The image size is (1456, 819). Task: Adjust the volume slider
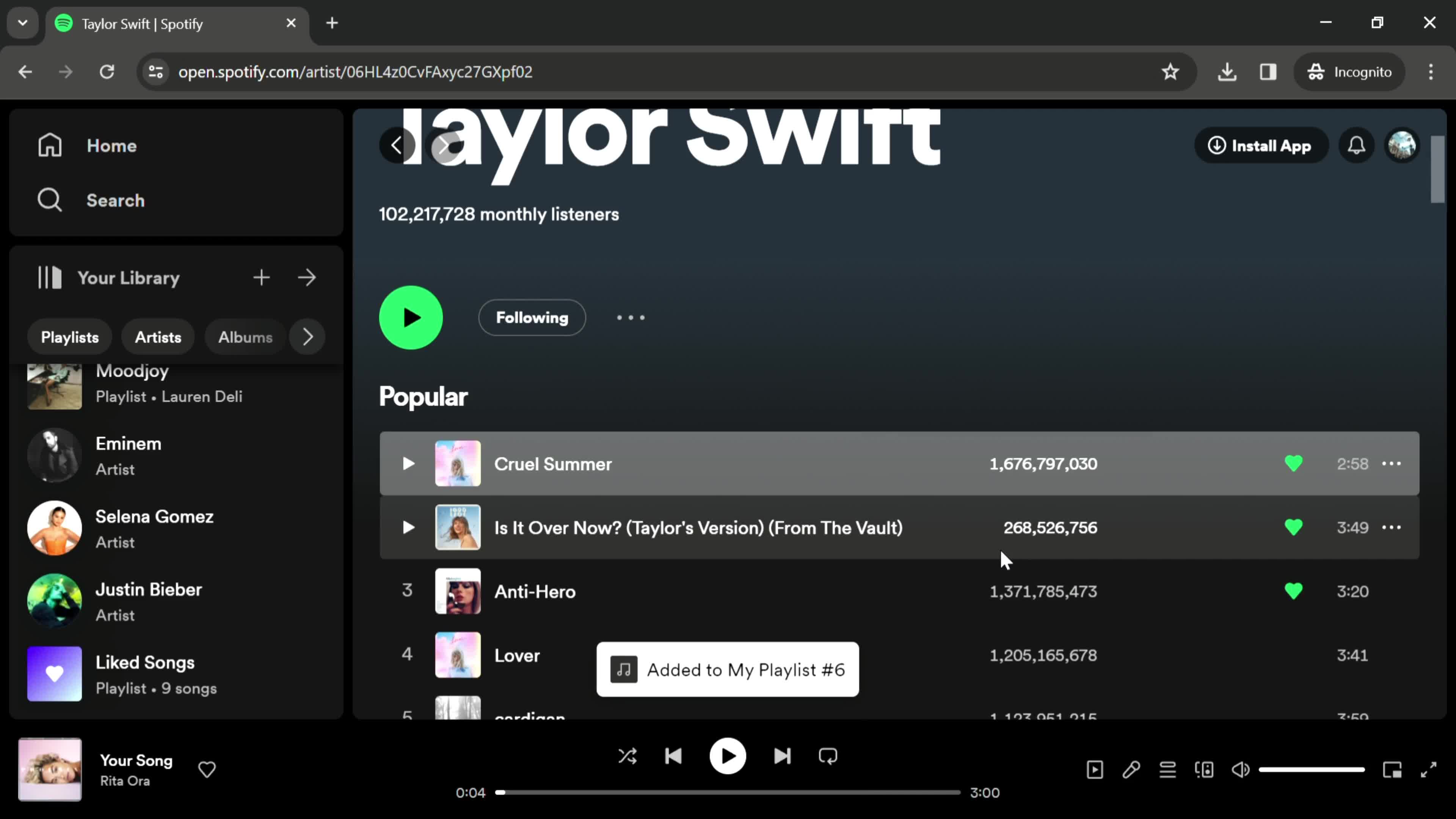tap(1312, 770)
